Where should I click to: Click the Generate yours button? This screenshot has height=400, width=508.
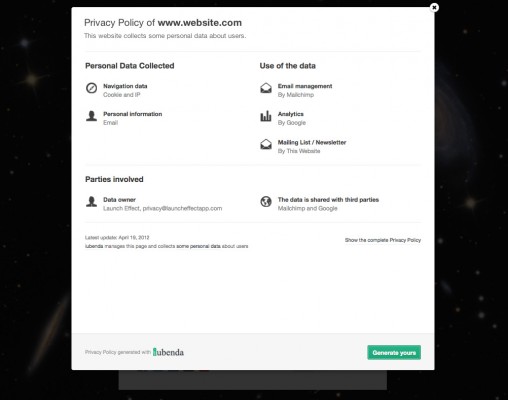click(394, 352)
